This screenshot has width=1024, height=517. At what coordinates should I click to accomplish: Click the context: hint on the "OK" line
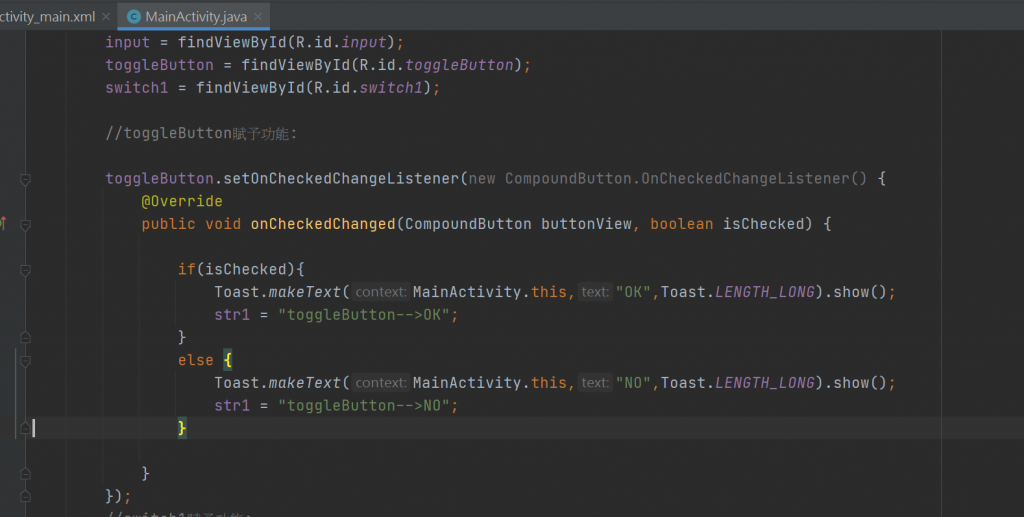click(x=381, y=292)
